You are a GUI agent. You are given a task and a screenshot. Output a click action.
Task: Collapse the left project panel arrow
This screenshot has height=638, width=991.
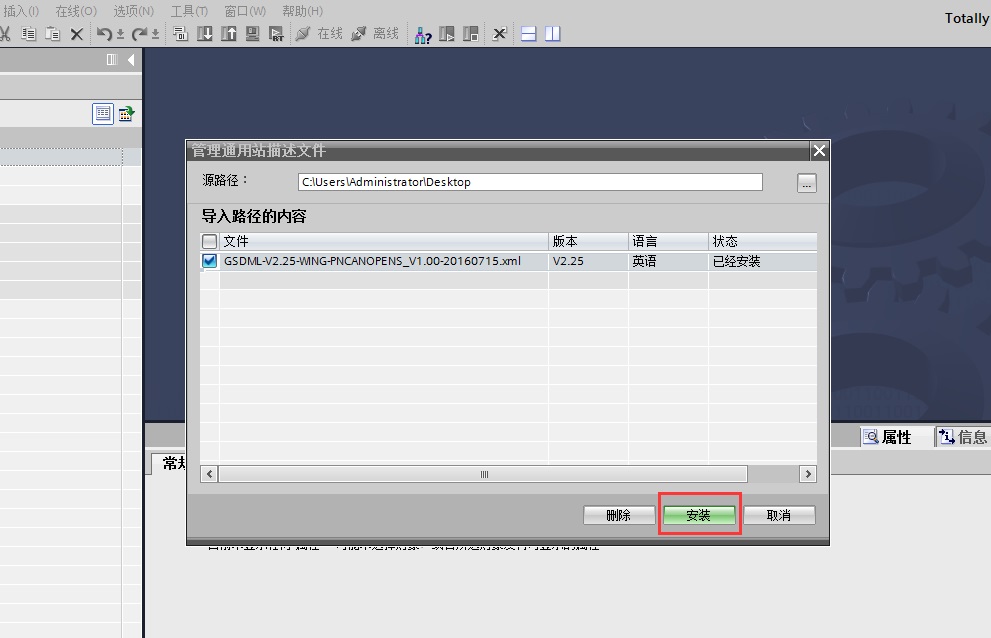point(131,59)
